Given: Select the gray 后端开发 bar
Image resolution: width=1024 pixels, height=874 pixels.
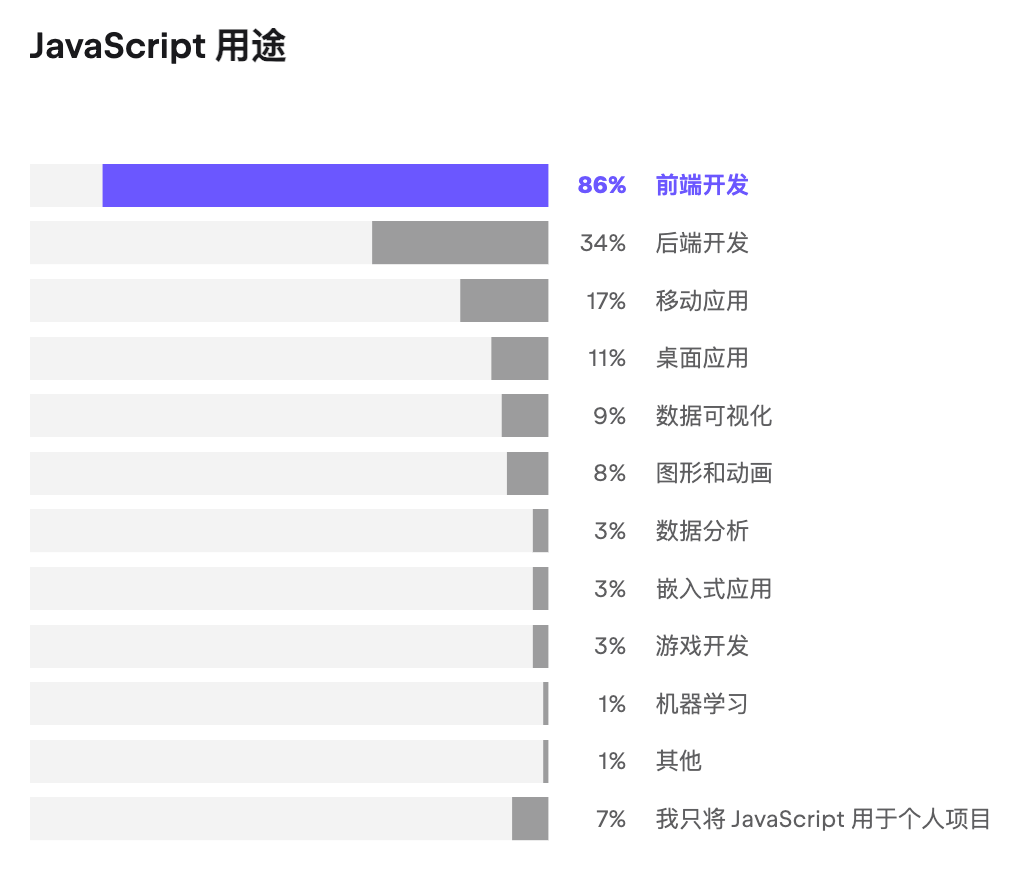Looking at the screenshot, I should [x=460, y=243].
